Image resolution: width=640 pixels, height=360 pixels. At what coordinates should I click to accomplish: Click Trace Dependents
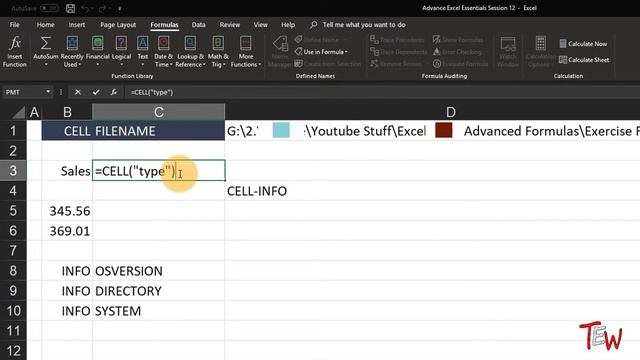[x=398, y=52]
